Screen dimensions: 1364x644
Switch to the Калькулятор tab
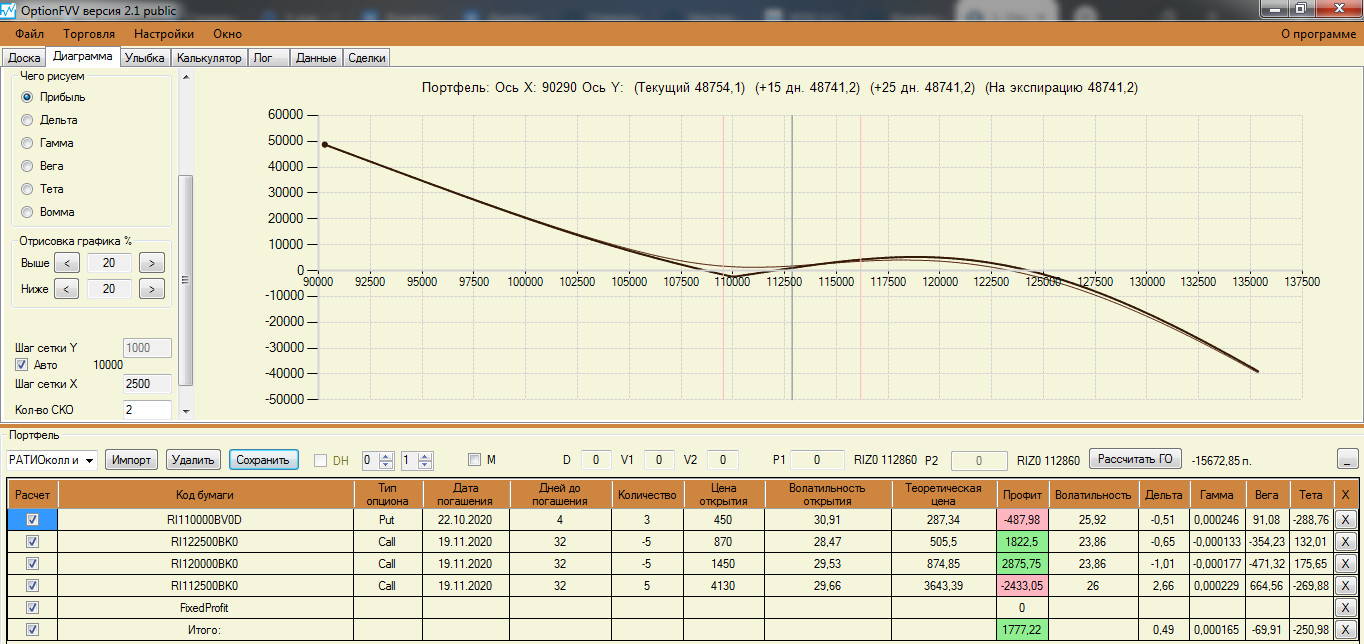click(209, 58)
